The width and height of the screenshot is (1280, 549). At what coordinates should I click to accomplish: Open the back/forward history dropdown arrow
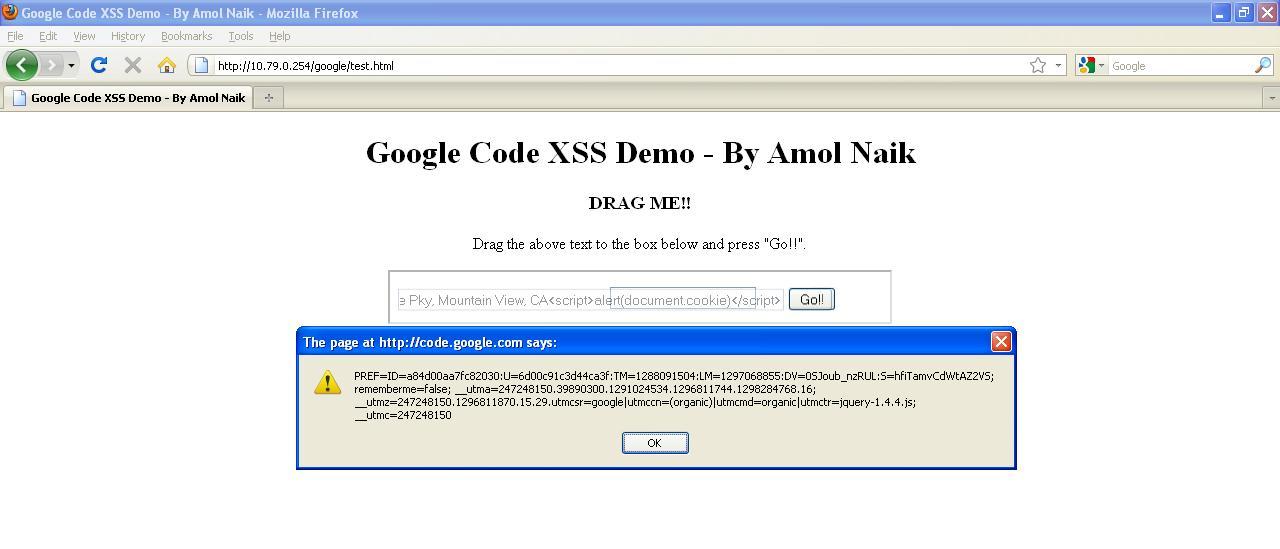[x=71, y=65]
